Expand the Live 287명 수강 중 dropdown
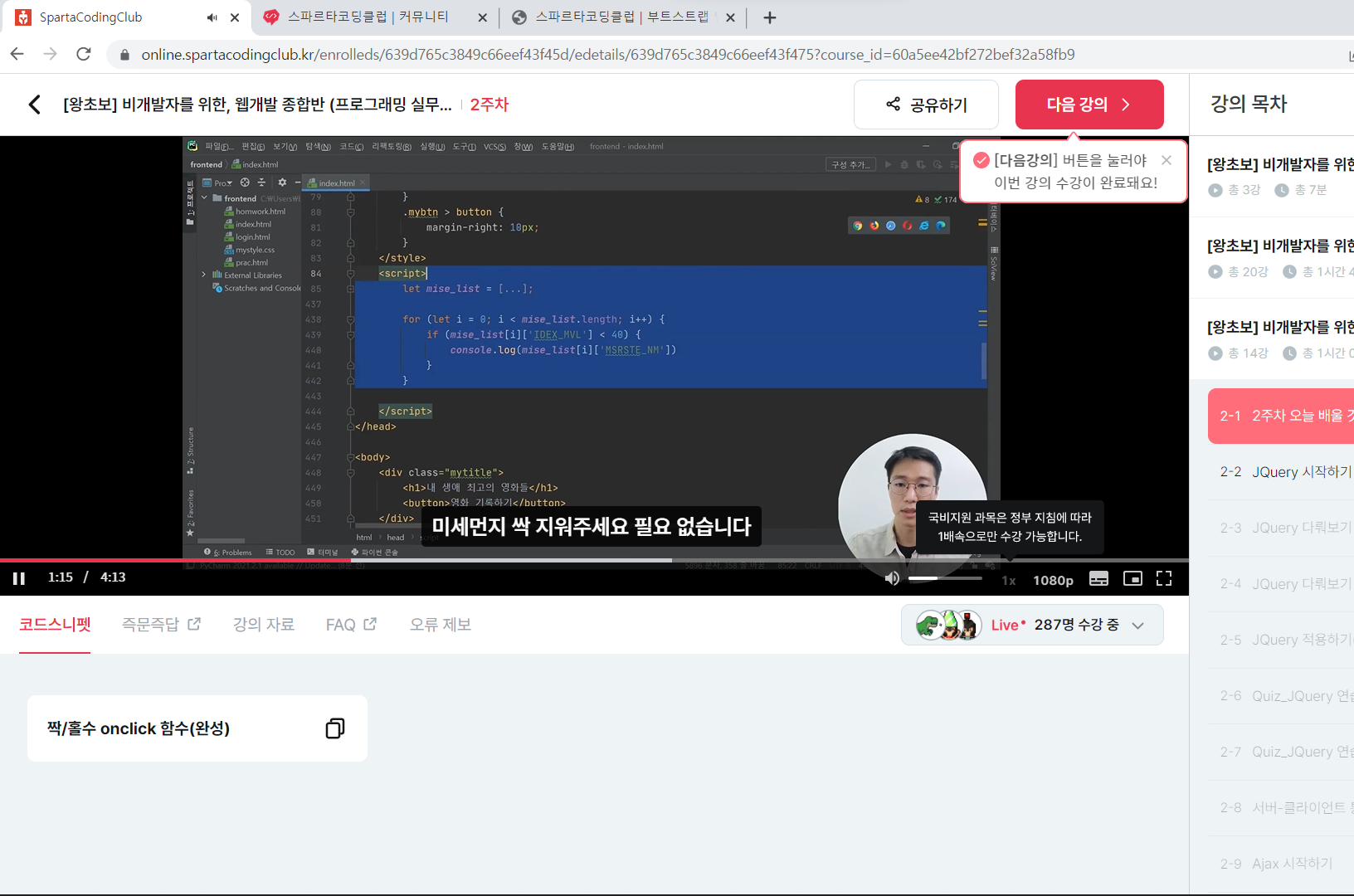 [1032, 626]
